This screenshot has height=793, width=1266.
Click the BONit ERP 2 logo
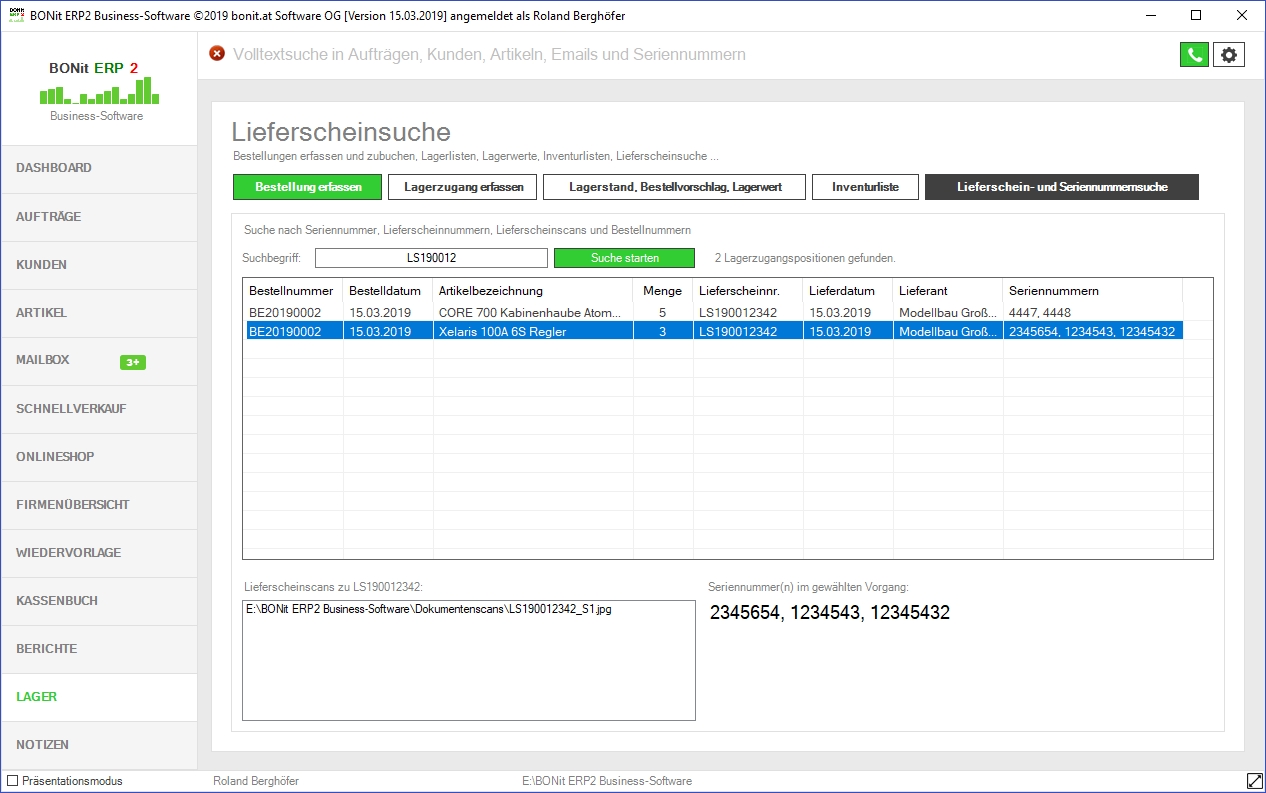point(97,90)
